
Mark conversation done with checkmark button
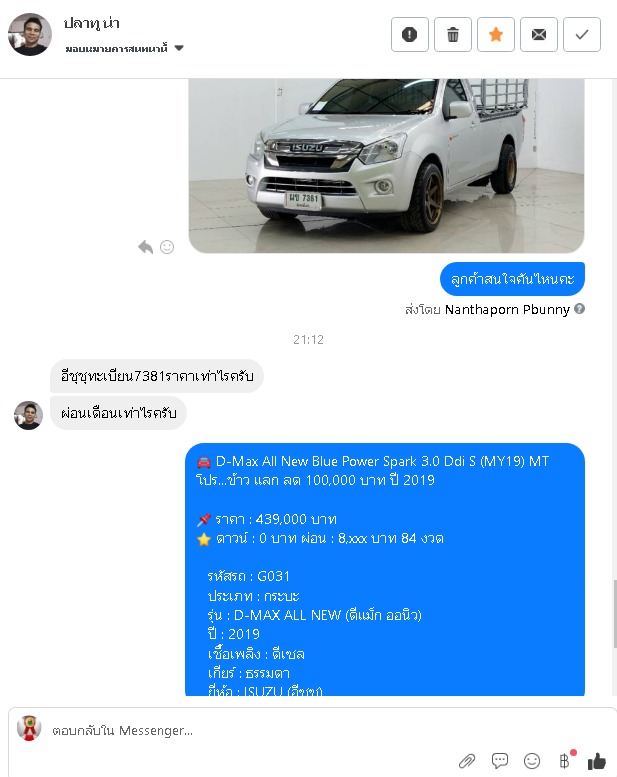tap(582, 35)
